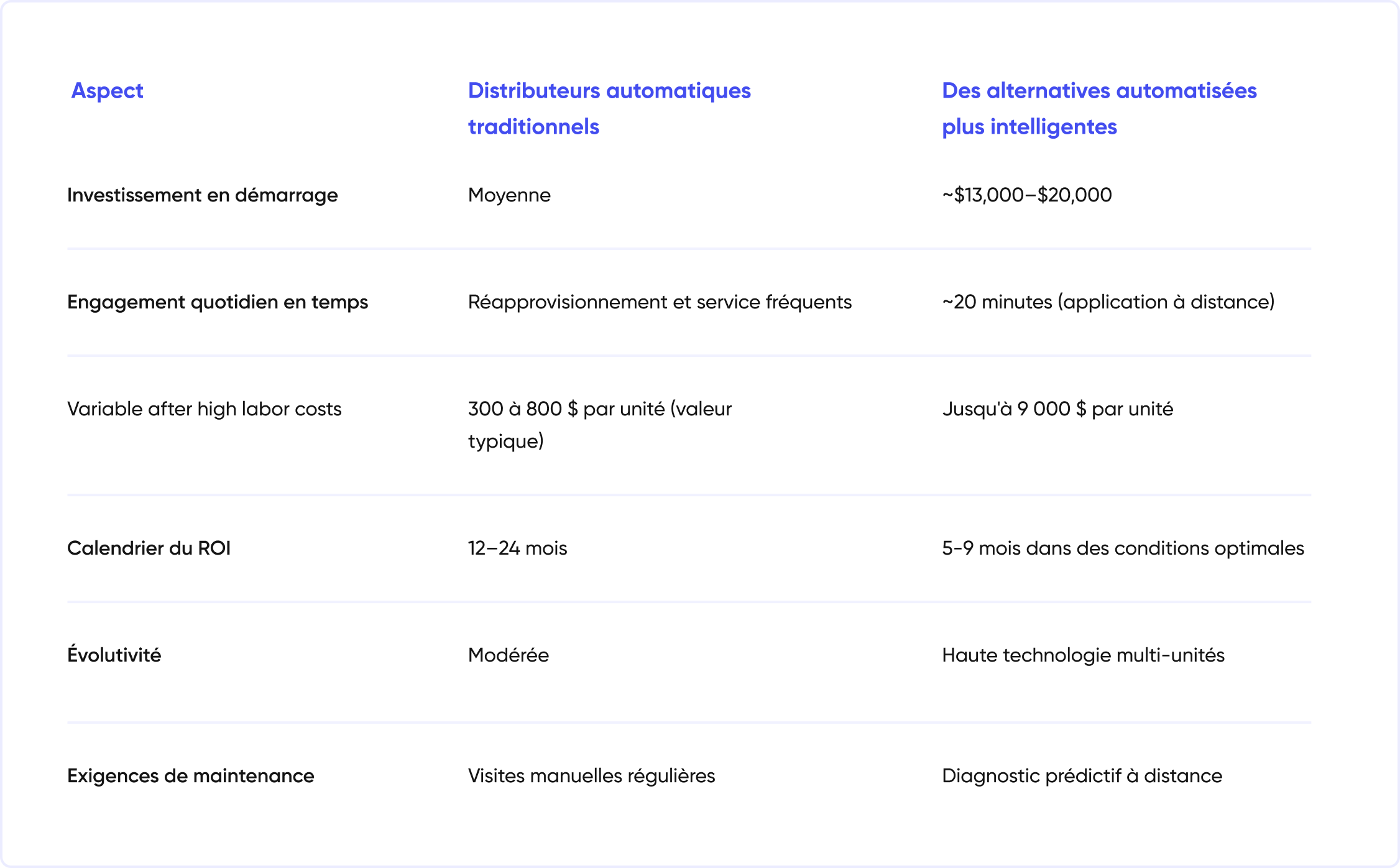
Task: Click the Variable after high labor costs label
Action: pos(204,409)
